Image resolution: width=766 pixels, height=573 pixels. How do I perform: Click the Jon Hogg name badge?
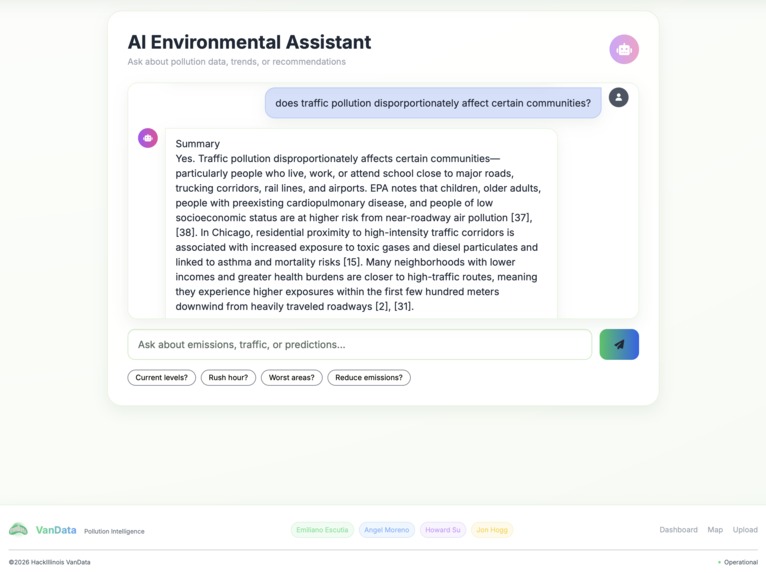[x=492, y=530]
